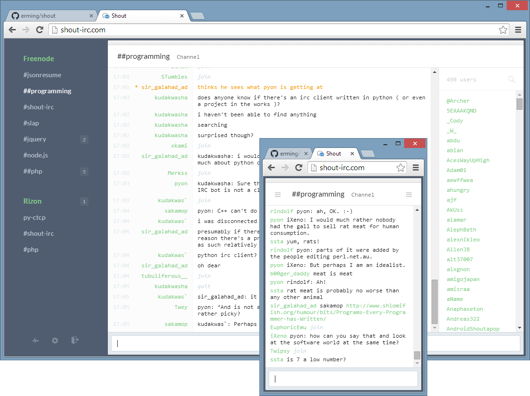Click nickname Twey in the large window chat
Screen dimensions: 530x396
click(x=181, y=307)
